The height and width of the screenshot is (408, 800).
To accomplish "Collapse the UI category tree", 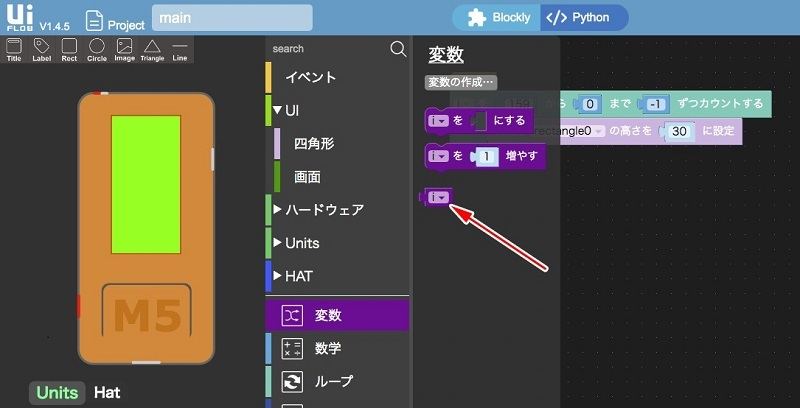I will [277, 110].
